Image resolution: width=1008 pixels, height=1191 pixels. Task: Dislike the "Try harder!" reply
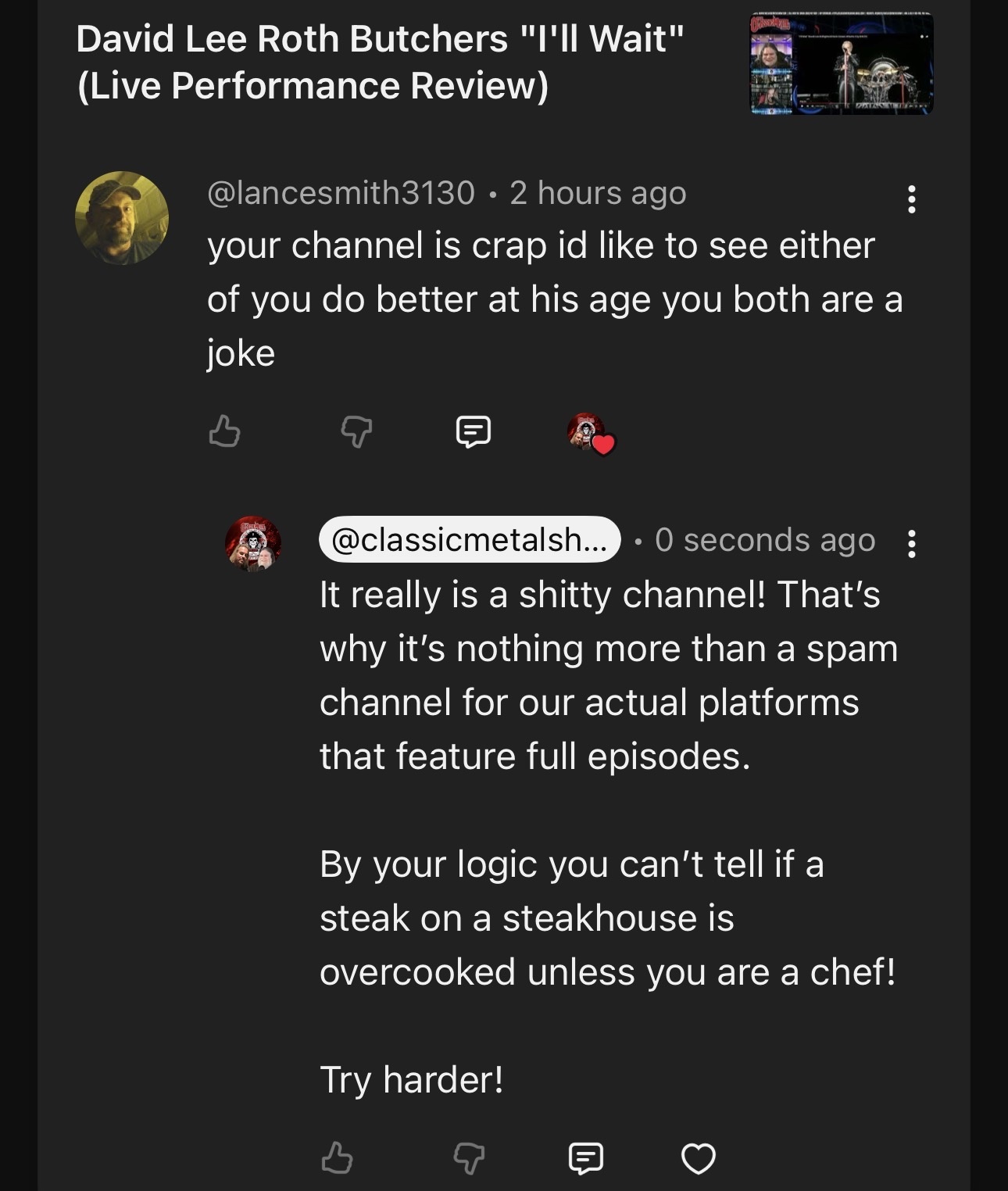click(x=469, y=1157)
